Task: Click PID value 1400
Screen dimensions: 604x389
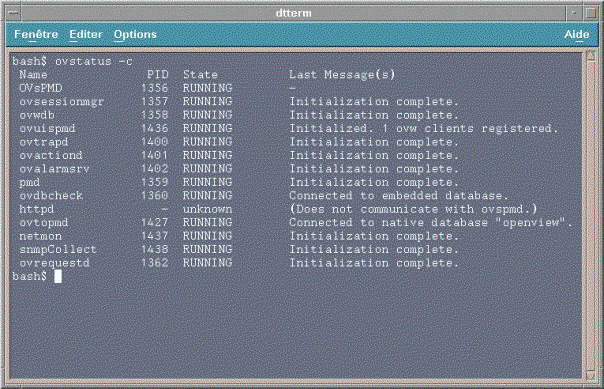Action: [x=154, y=142]
